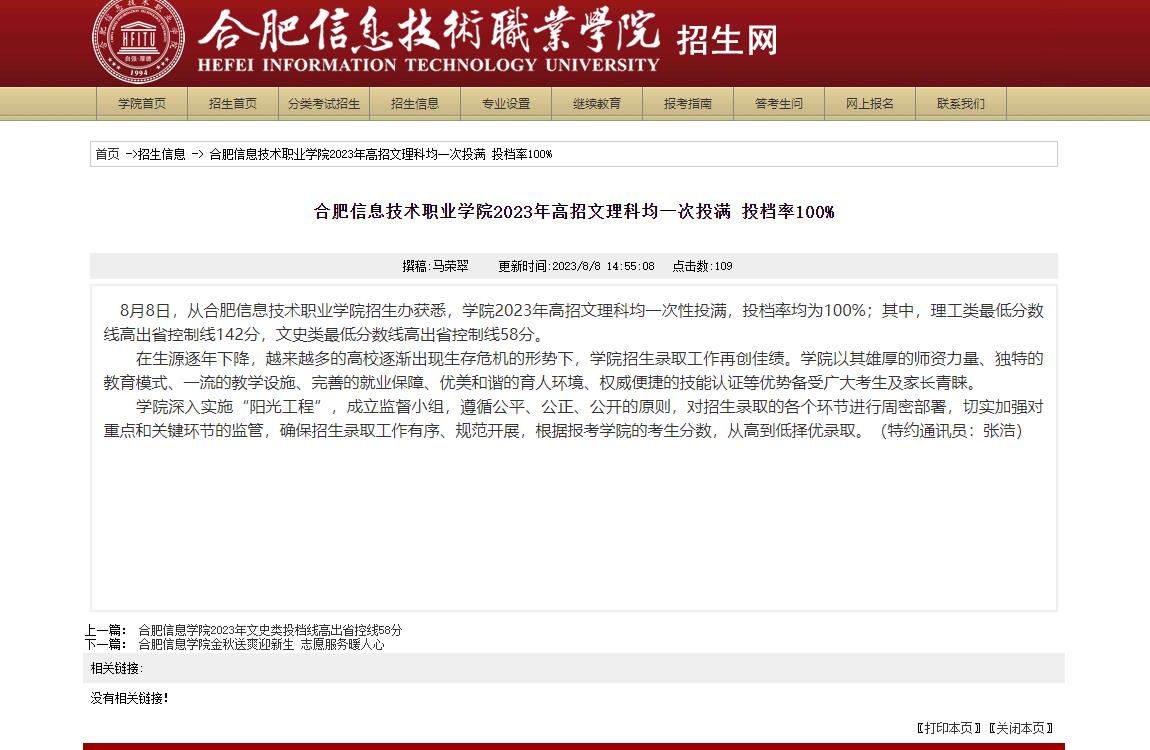Screen dimensions: 1150x750
Task: Select 报考指南 in navigation bar
Action: (688, 103)
